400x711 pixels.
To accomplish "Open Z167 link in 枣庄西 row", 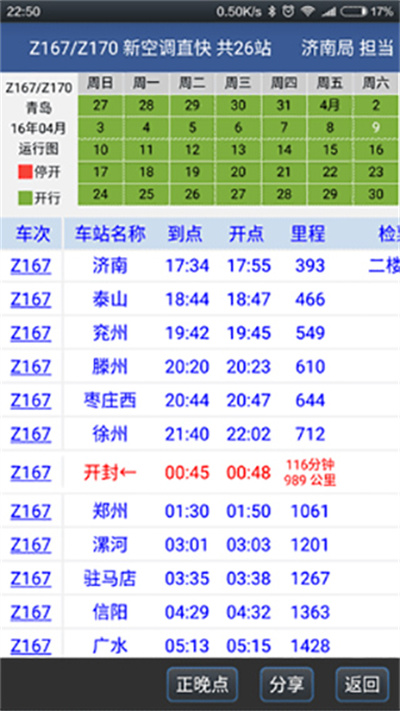I will click(x=31, y=400).
